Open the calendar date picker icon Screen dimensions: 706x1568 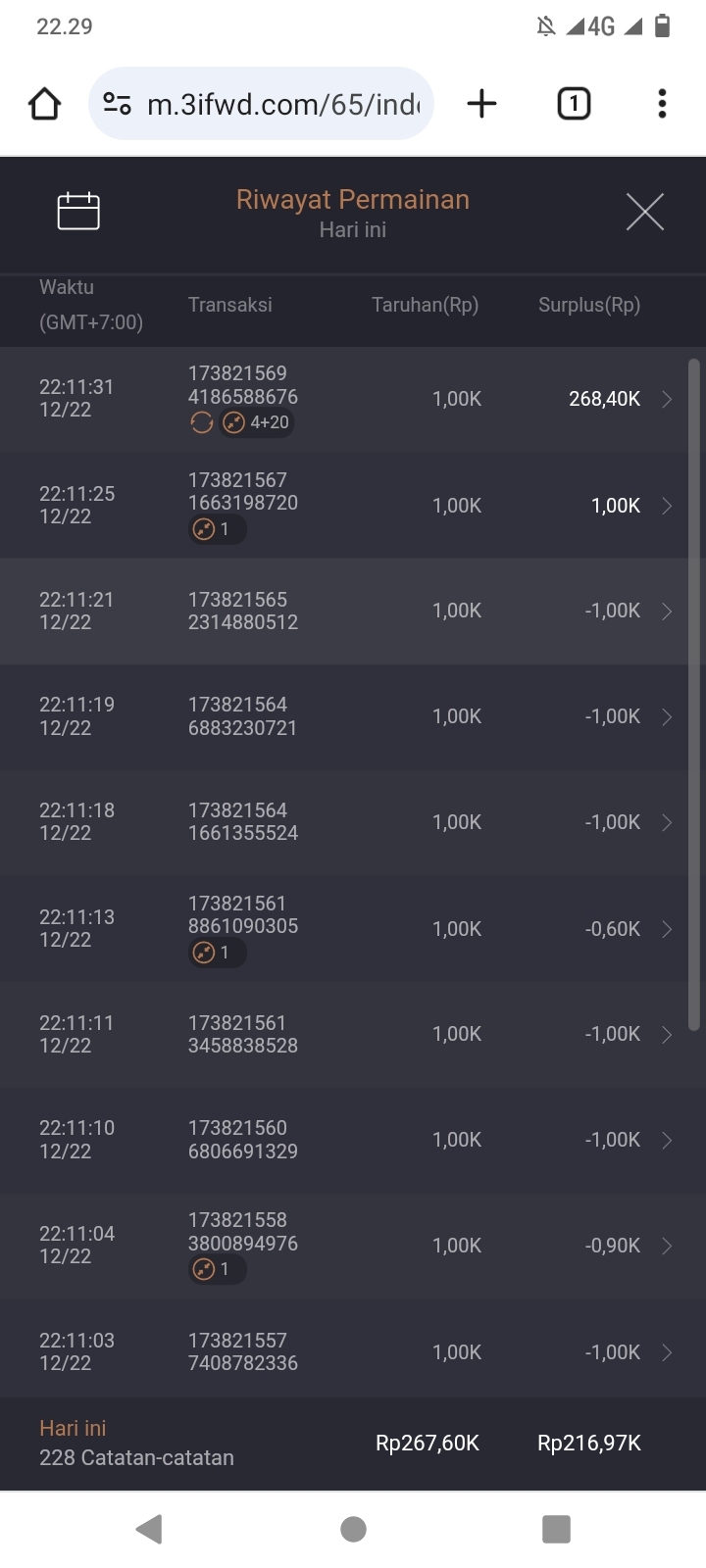78,212
